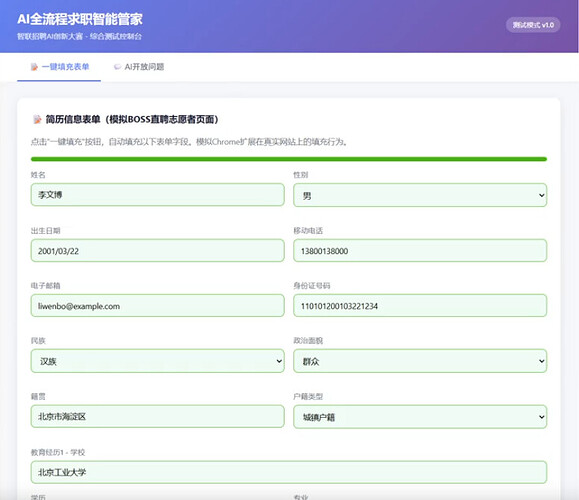579x500 pixels.
Task: Click the 姓名 field containing 李文博
Action: pyautogui.click(x=158, y=195)
